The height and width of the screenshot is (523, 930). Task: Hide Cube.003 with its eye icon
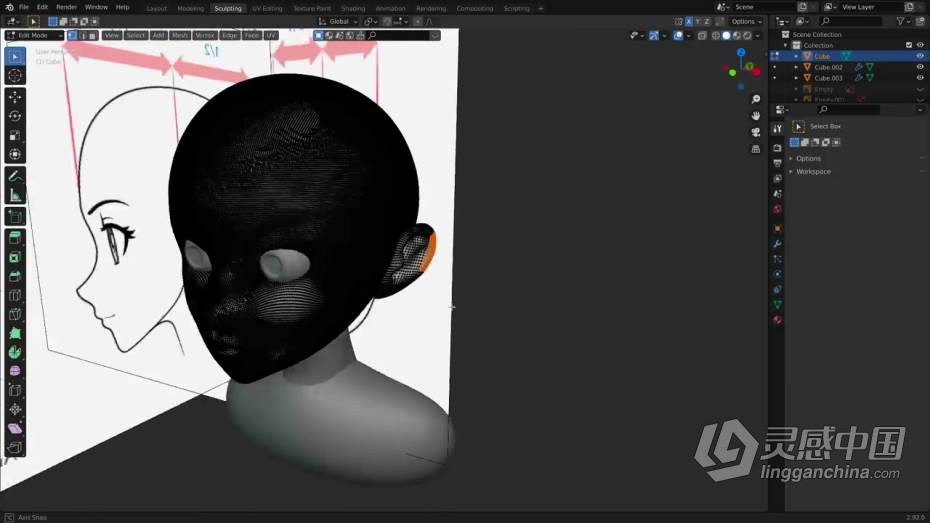[x=920, y=78]
